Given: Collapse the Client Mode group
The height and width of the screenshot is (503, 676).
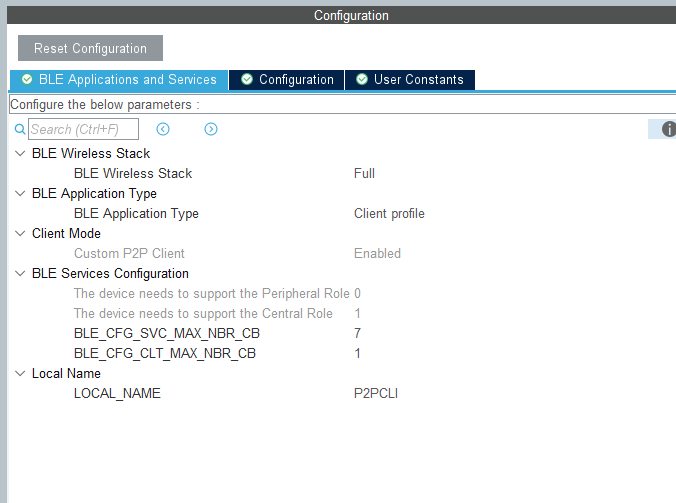Looking at the screenshot, I should (20, 234).
